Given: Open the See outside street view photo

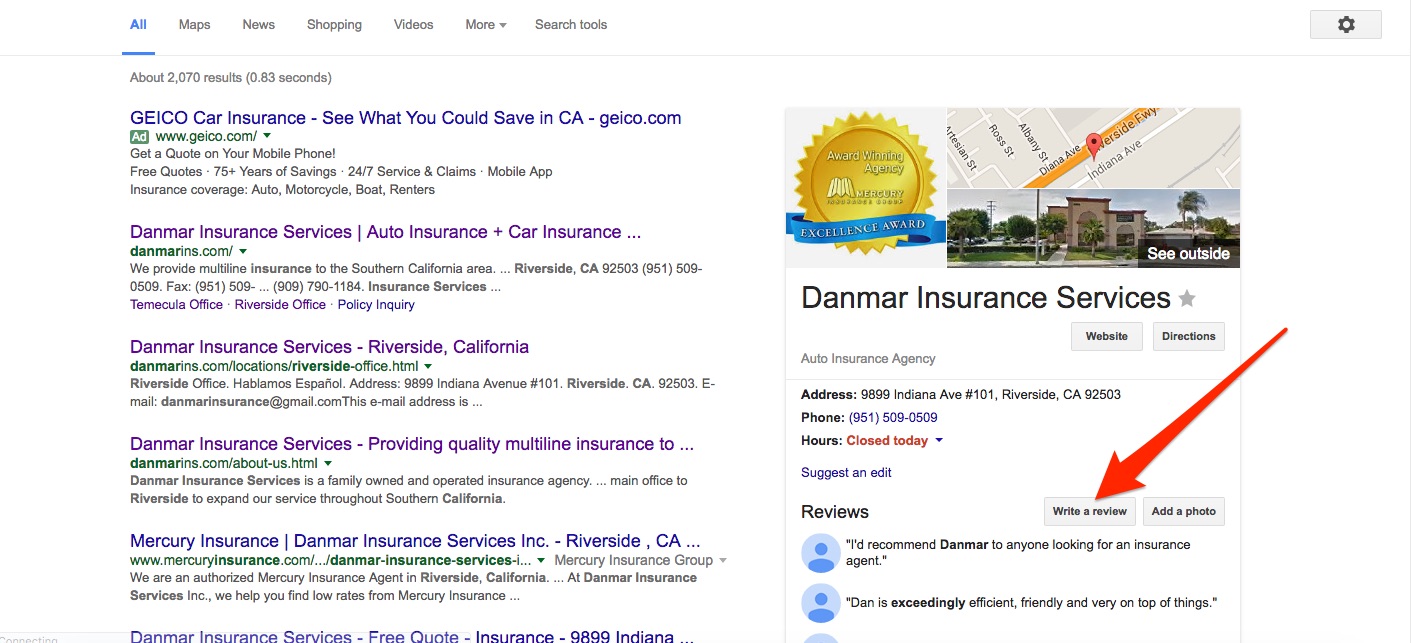Looking at the screenshot, I should click(1093, 229).
